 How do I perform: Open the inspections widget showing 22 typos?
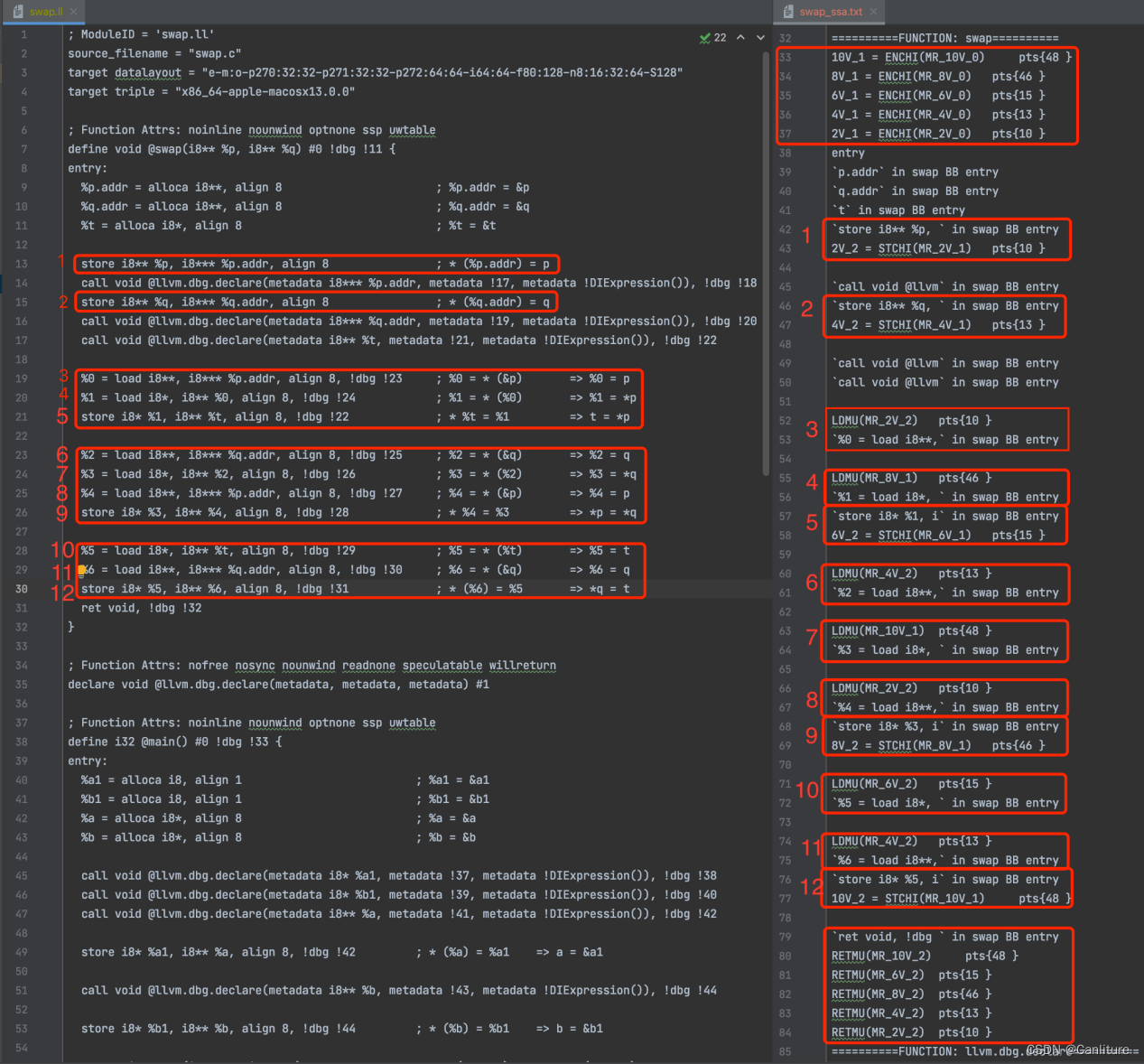712,38
